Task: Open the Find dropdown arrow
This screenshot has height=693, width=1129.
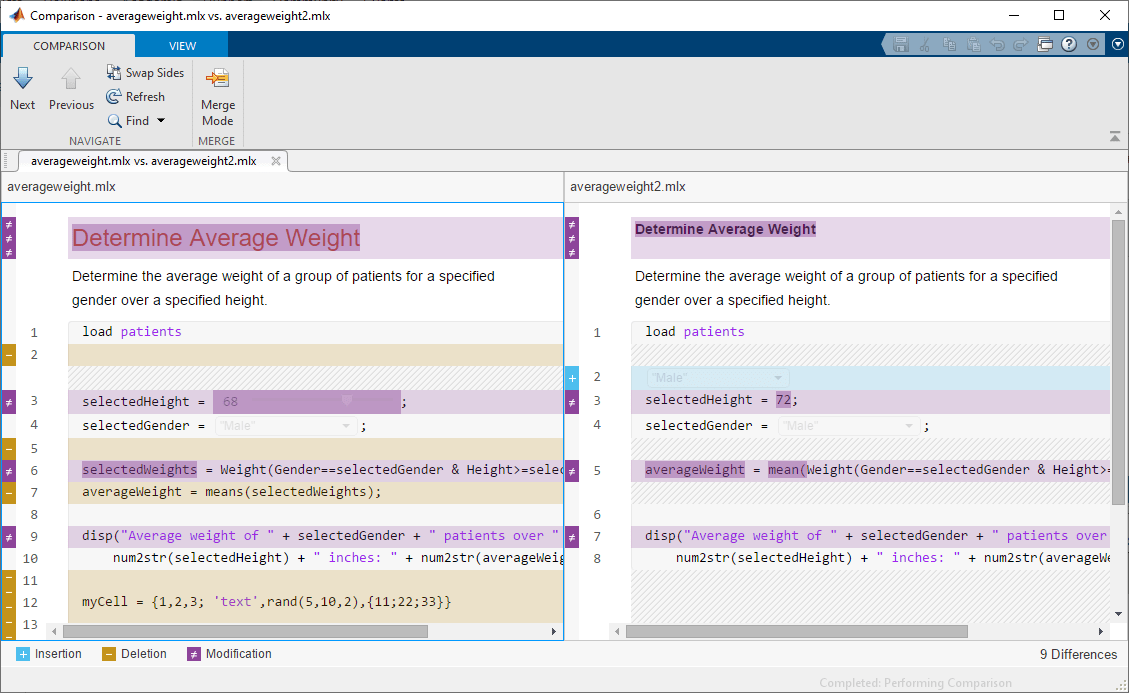Action: tap(161, 121)
